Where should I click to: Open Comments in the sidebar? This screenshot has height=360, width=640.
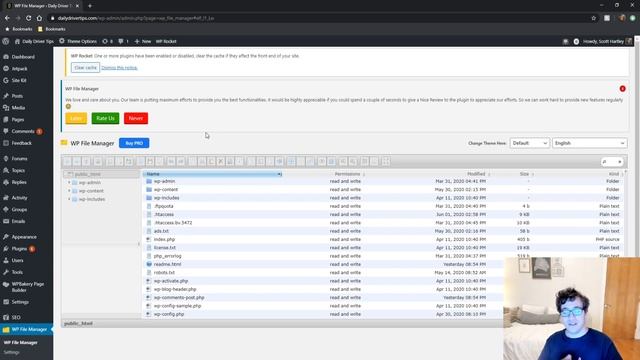pos(23,131)
